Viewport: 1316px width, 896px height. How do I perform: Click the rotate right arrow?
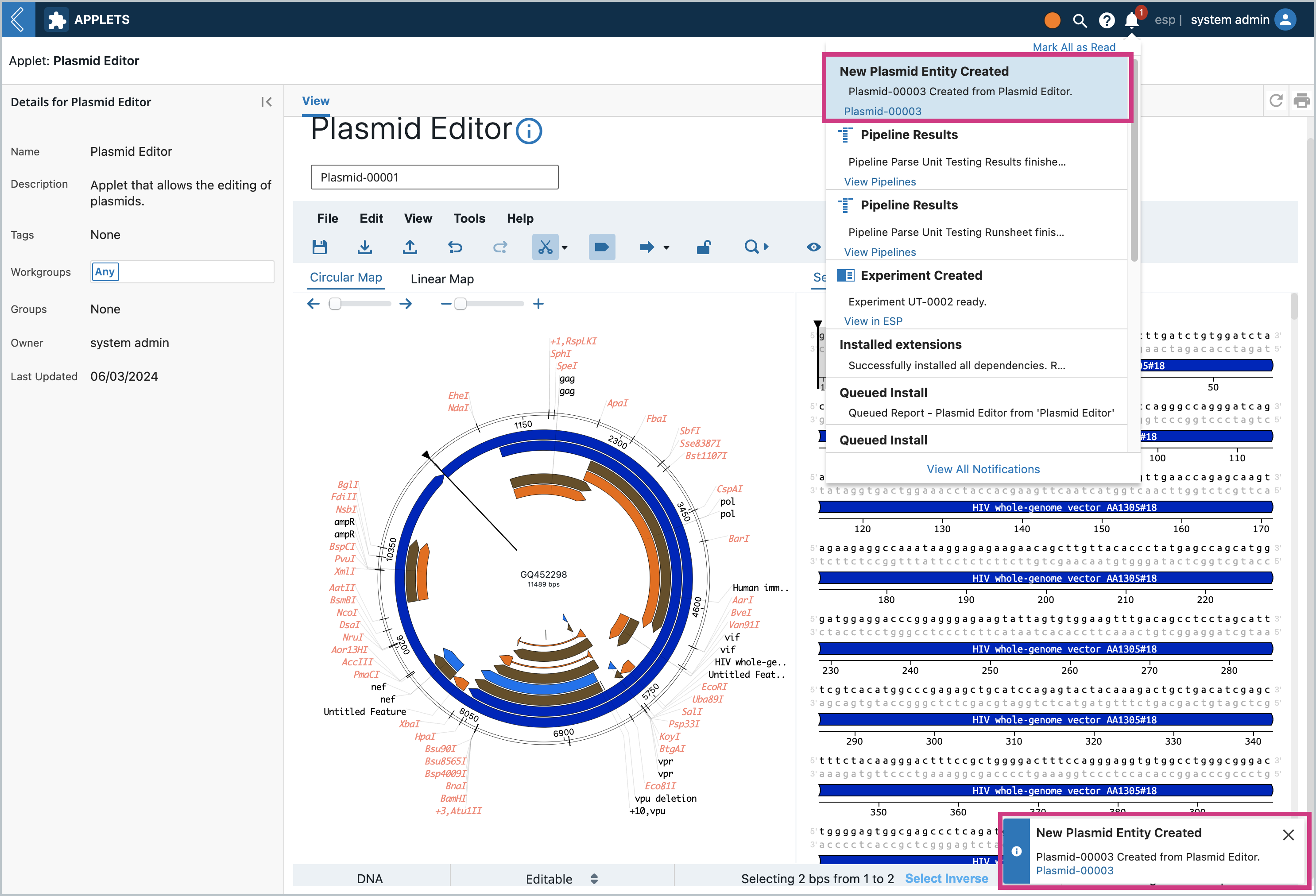(x=406, y=304)
